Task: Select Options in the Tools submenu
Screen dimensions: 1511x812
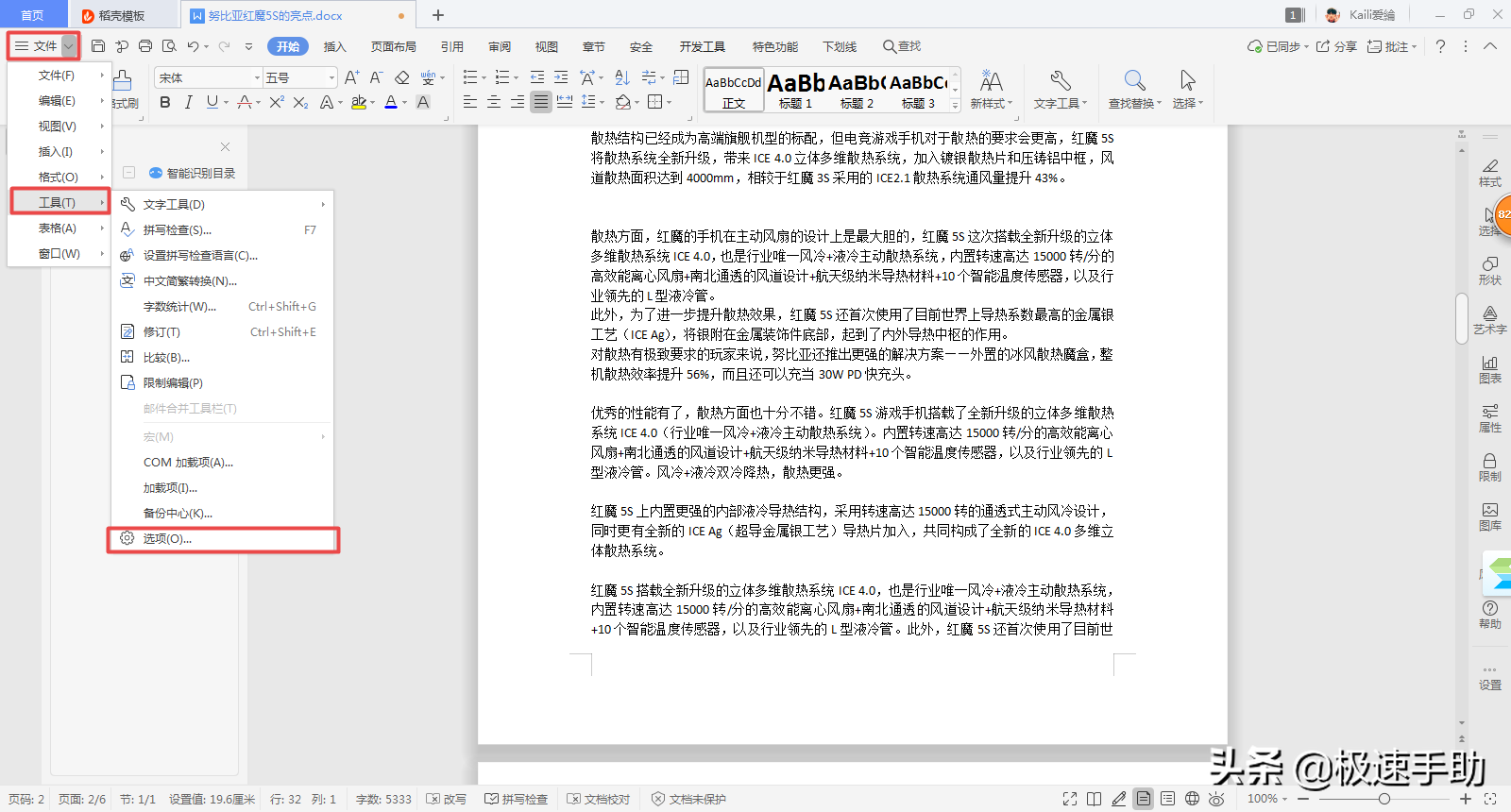Action: (x=223, y=539)
